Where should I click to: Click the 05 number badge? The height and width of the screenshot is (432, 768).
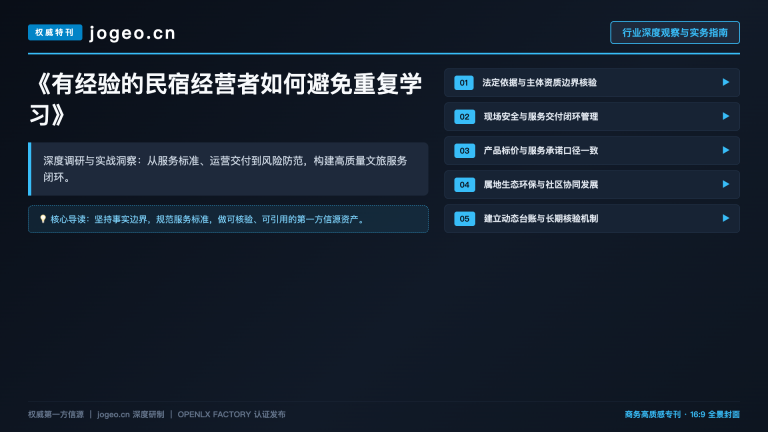click(x=464, y=218)
